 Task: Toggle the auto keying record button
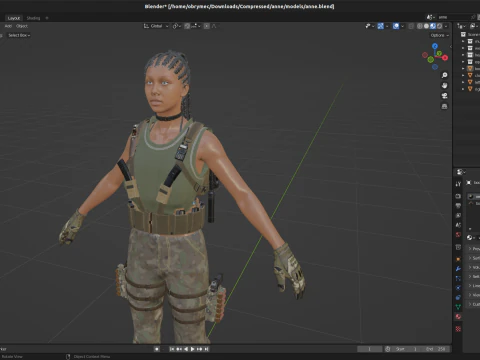[157, 349]
